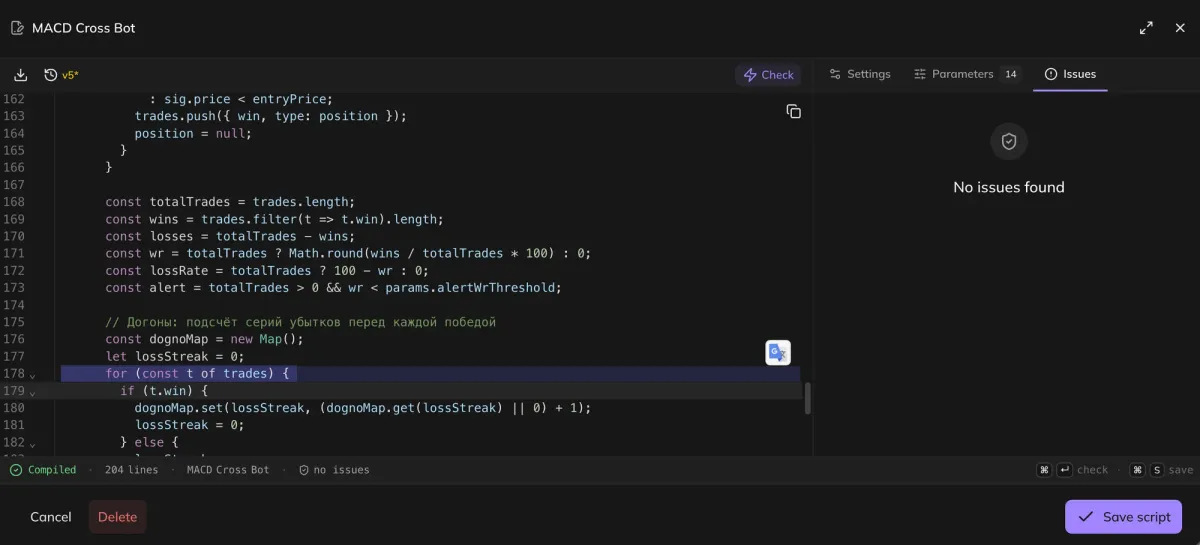
Task: Click the const totalTrades code line
Action: point(230,202)
